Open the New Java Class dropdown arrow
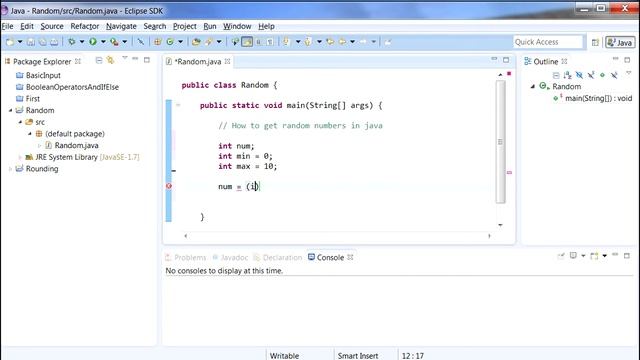 pyautogui.click(x=180, y=42)
